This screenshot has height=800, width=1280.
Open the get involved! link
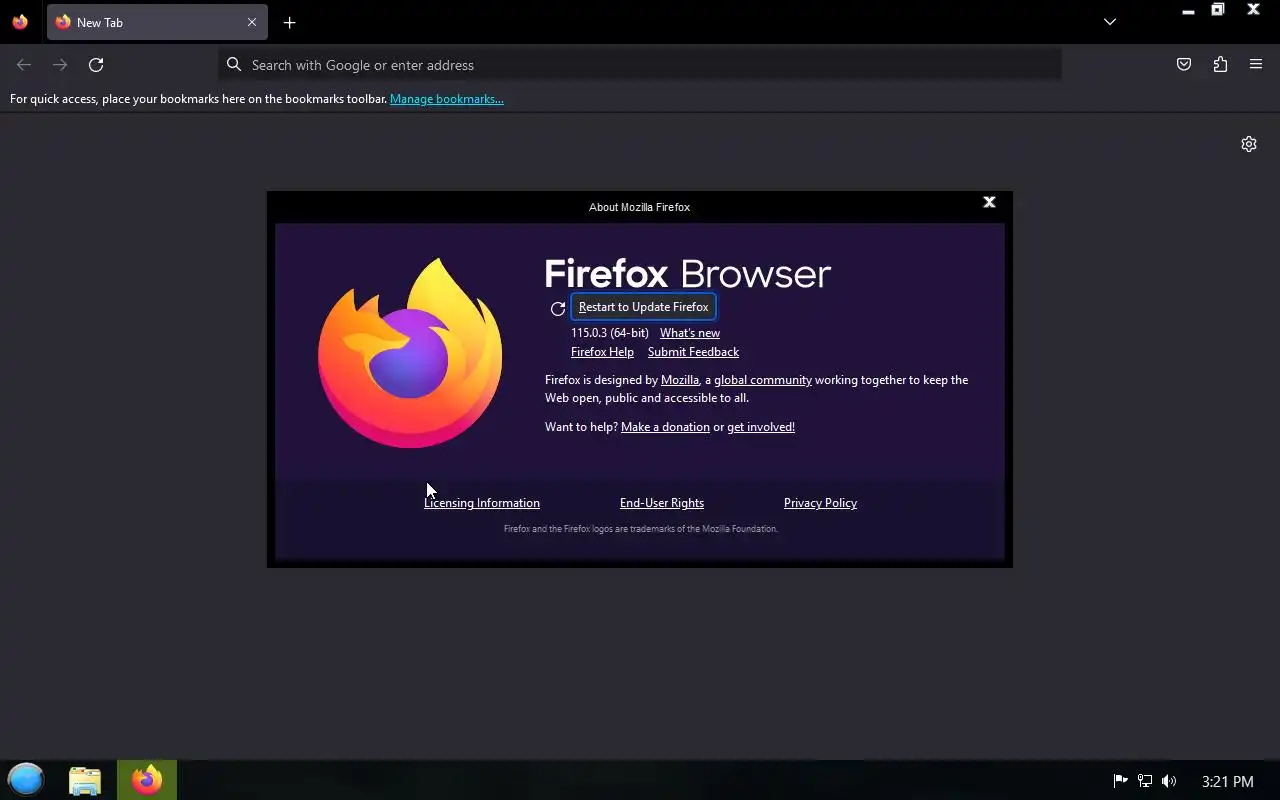(761, 427)
